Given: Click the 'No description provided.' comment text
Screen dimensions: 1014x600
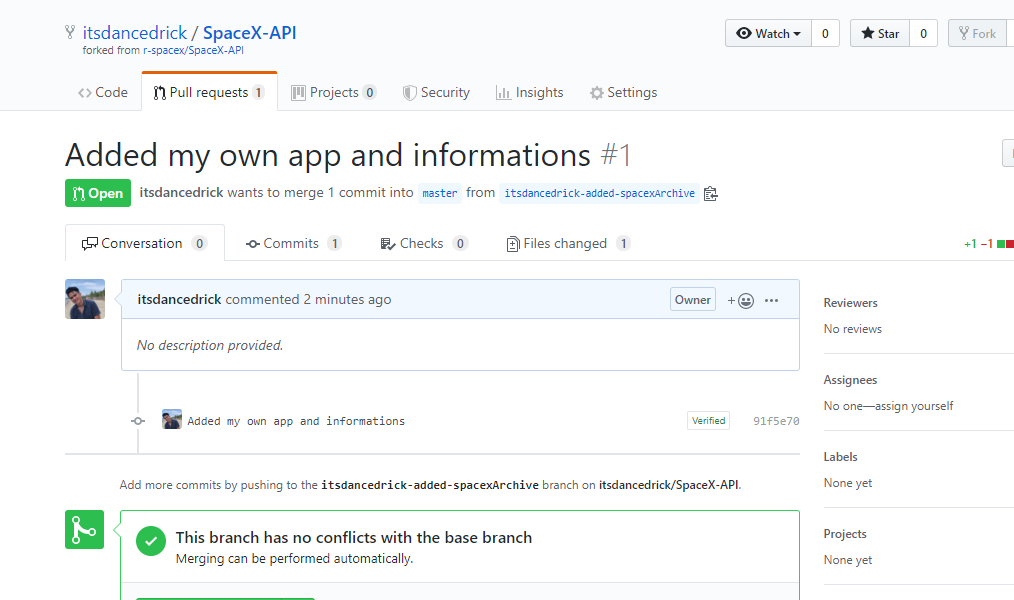Looking at the screenshot, I should (210, 345).
